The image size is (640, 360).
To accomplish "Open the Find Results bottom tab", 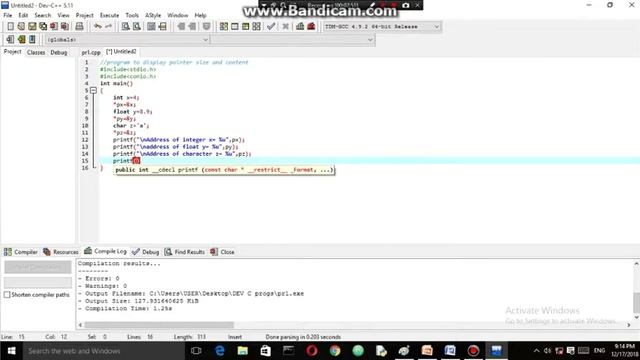I will (184, 252).
